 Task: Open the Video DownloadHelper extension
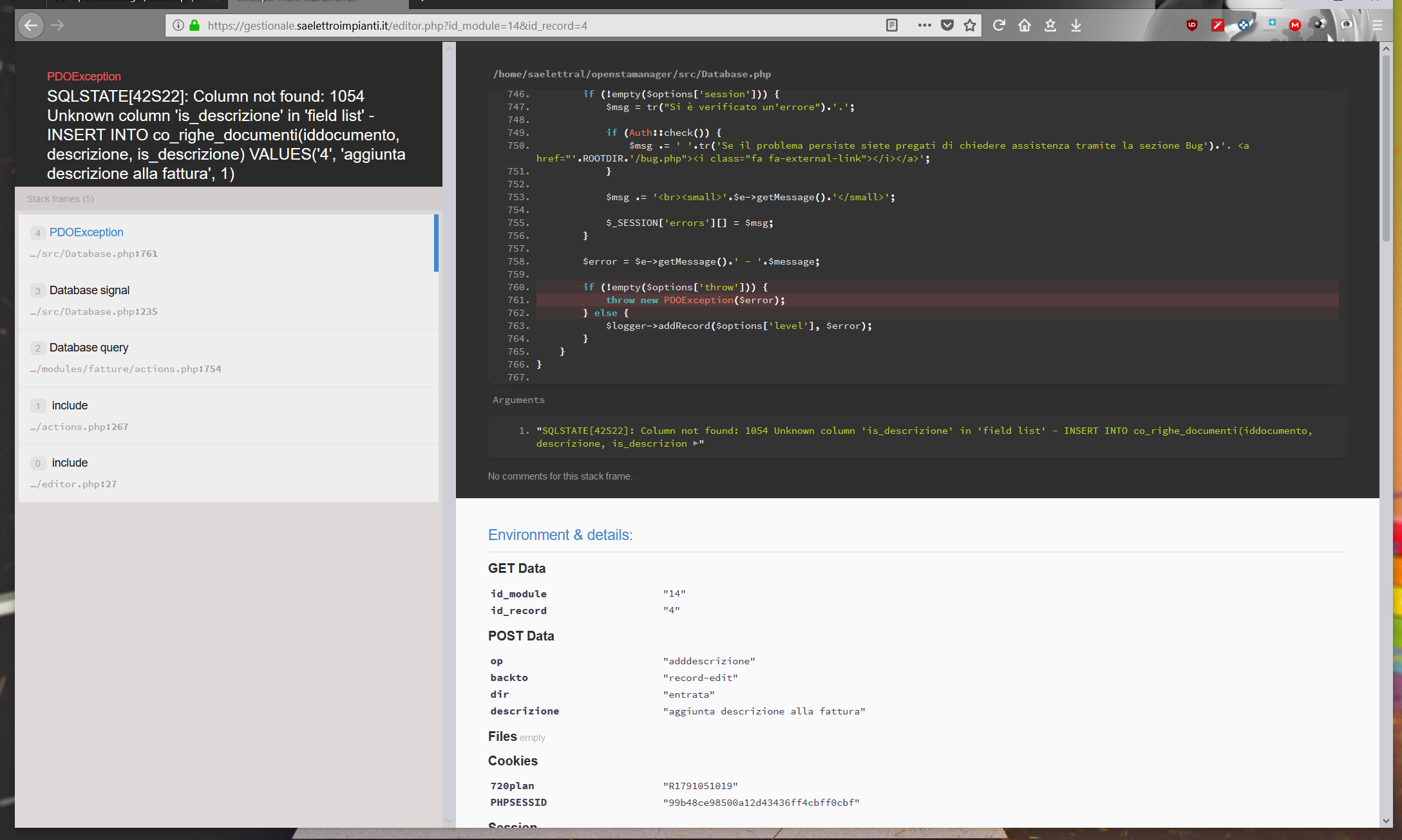point(1321,24)
